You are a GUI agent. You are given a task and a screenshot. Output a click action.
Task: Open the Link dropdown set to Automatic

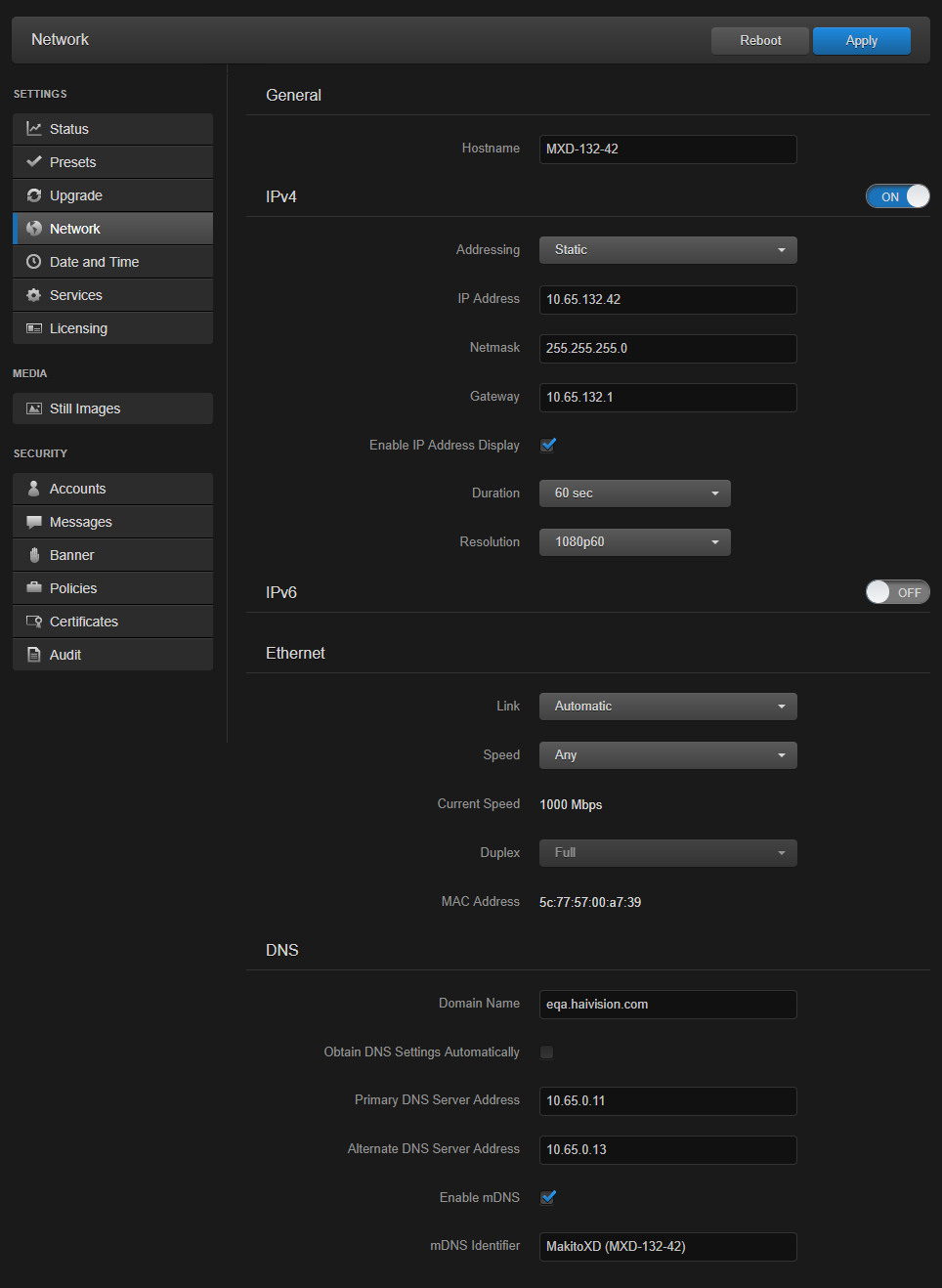coord(667,706)
